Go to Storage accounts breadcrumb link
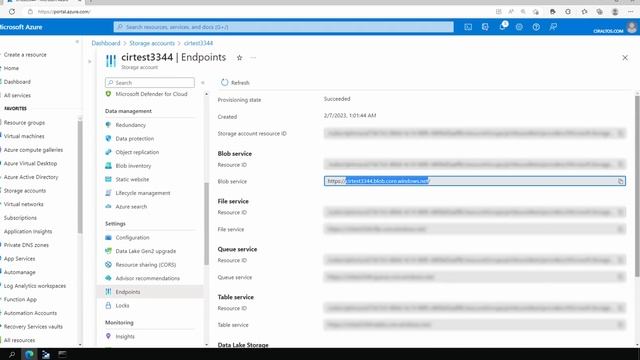This screenshot has height=360, width=640. coord(152,43)
